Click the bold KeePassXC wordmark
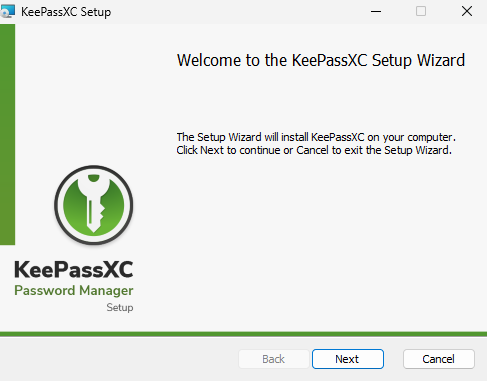The width and height of the screenshot is (487, 381). [x=74, y=269]
